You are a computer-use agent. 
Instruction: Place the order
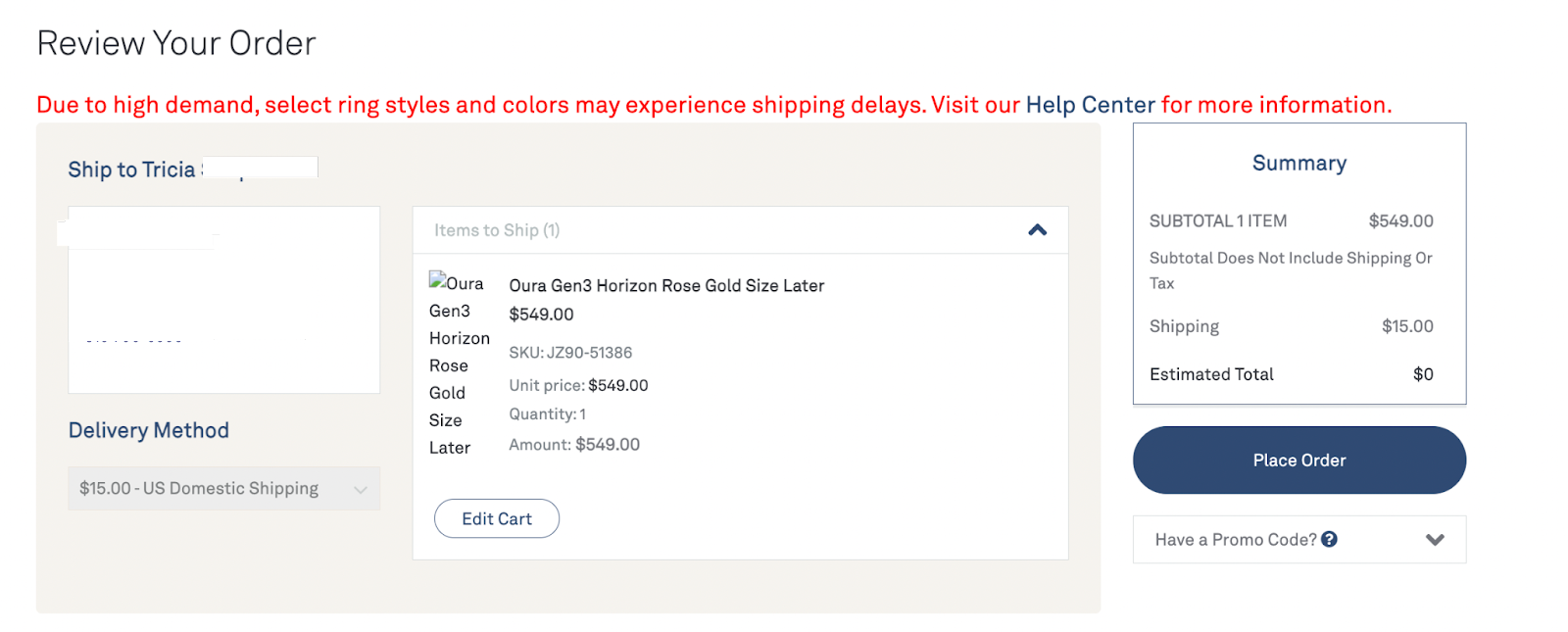(x=1298, y=460)
